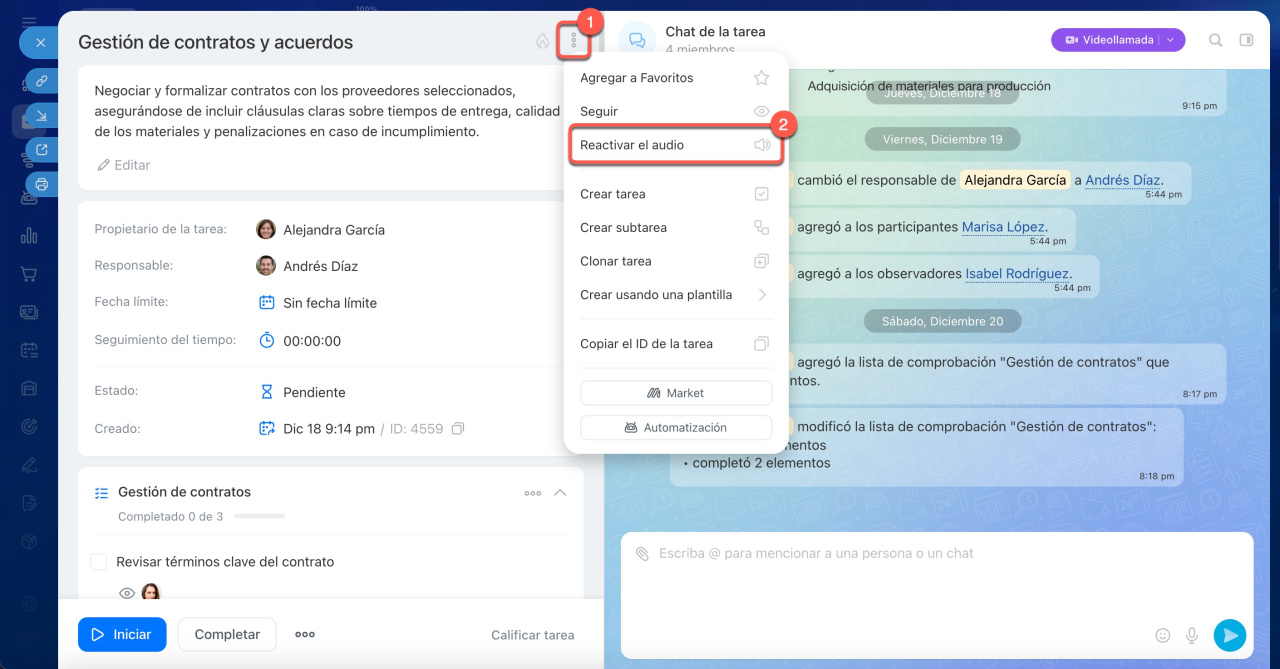This screenshot has width=1280, height=669.
Task: Open the emoji picker in chat
Action: pos(1162,635)
